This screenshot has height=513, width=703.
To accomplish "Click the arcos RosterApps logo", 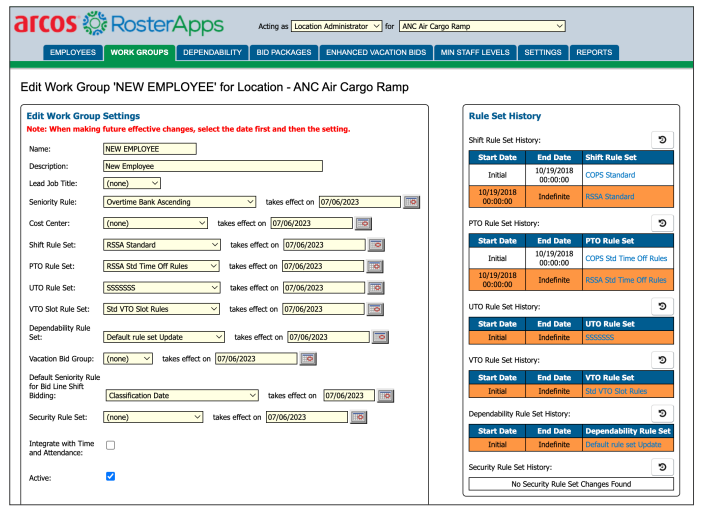I will (119, 24).
